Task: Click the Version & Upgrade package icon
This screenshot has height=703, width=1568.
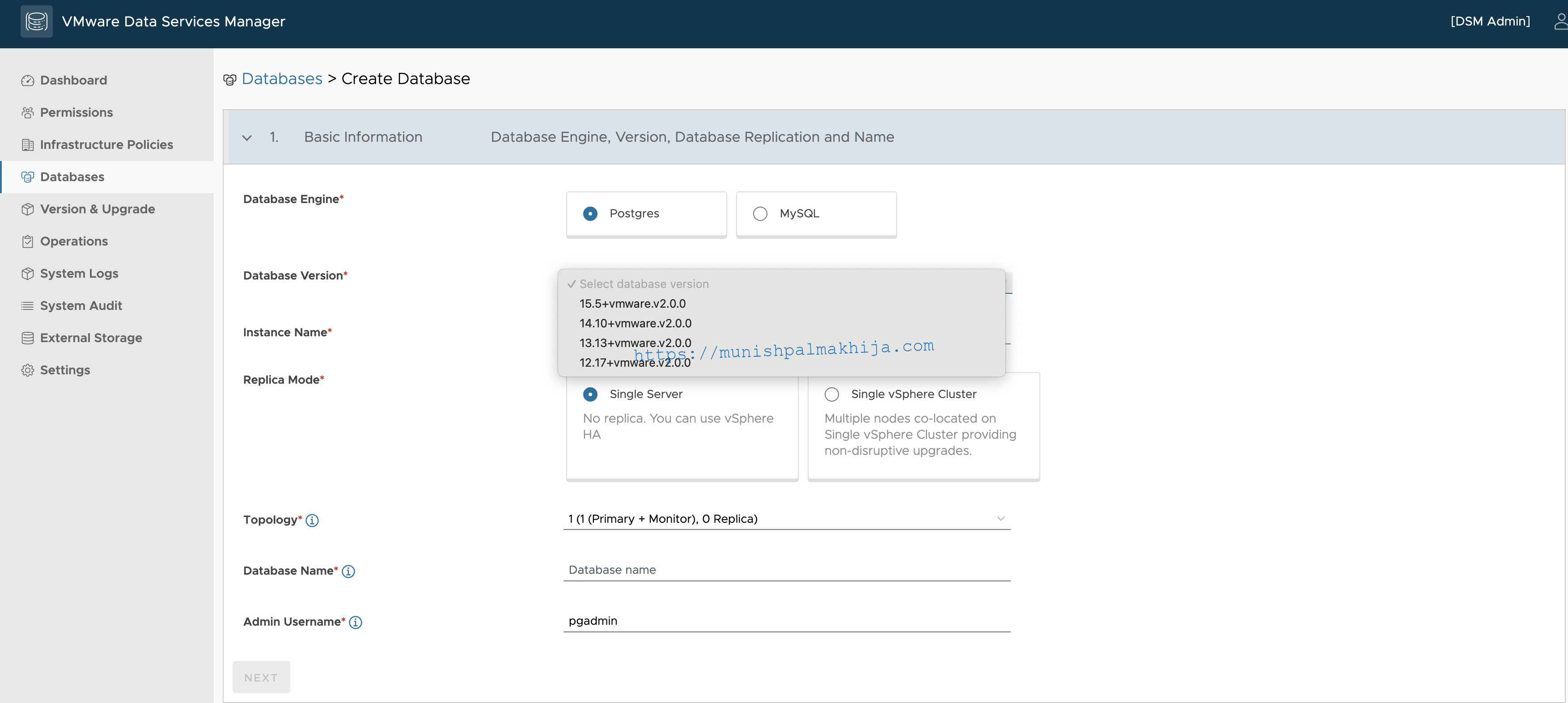Action: click(27, 209)
